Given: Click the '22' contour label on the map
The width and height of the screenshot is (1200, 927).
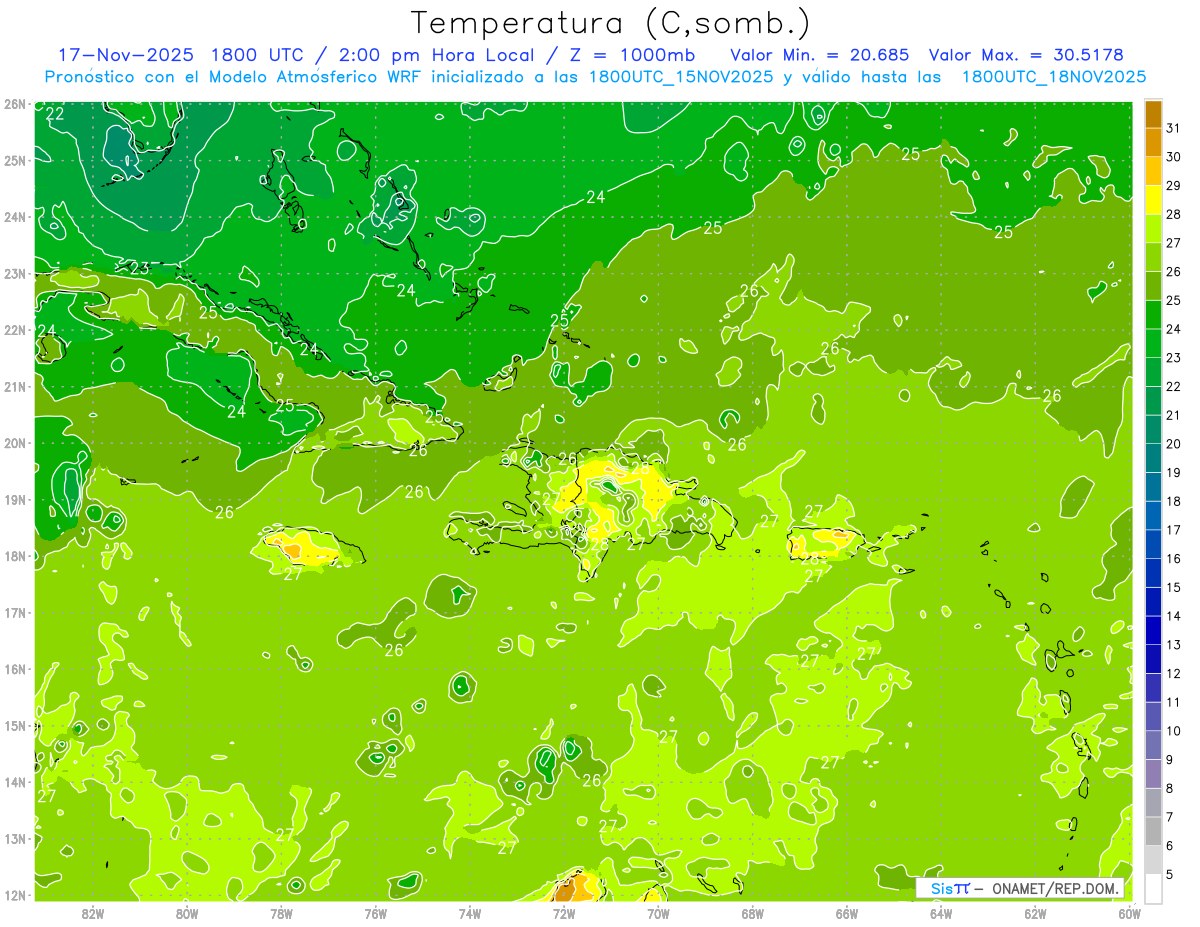Looking at the screenshot, I should [55, 114].
